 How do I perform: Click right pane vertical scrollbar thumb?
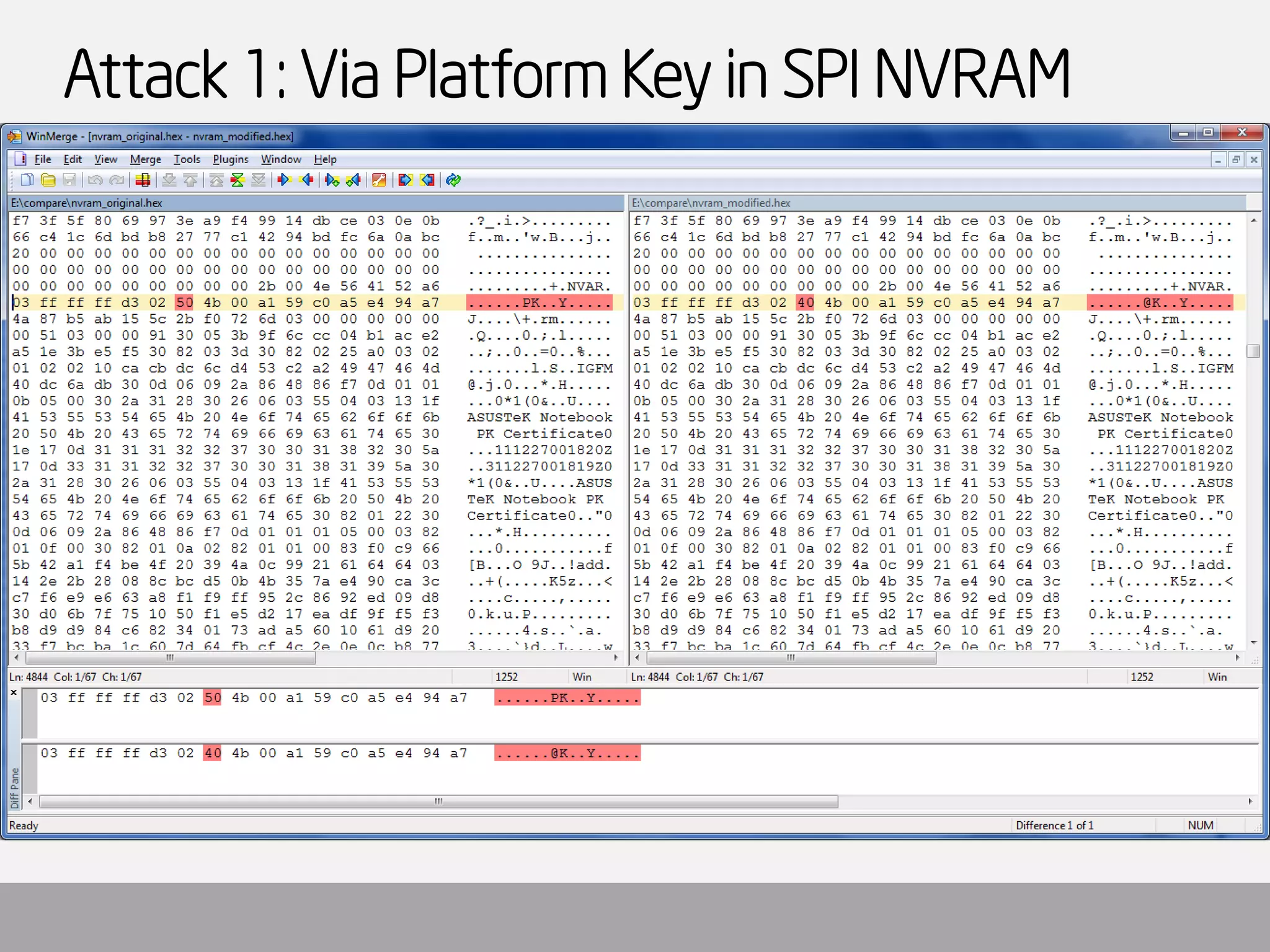(x=1254, y=351)
